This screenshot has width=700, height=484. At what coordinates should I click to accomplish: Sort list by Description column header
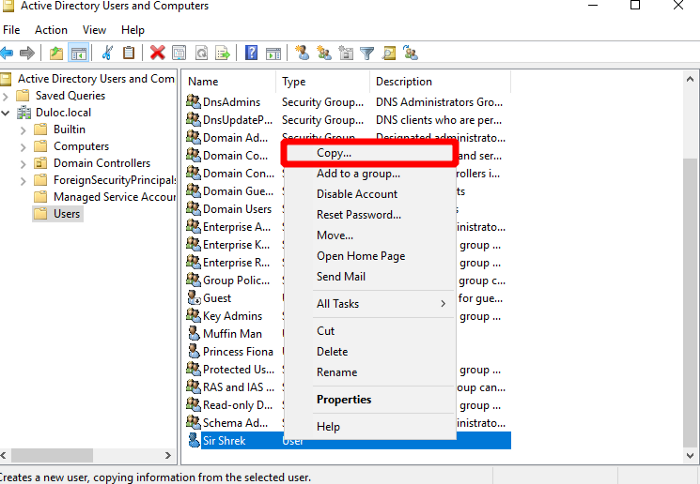tap(441, 82)
